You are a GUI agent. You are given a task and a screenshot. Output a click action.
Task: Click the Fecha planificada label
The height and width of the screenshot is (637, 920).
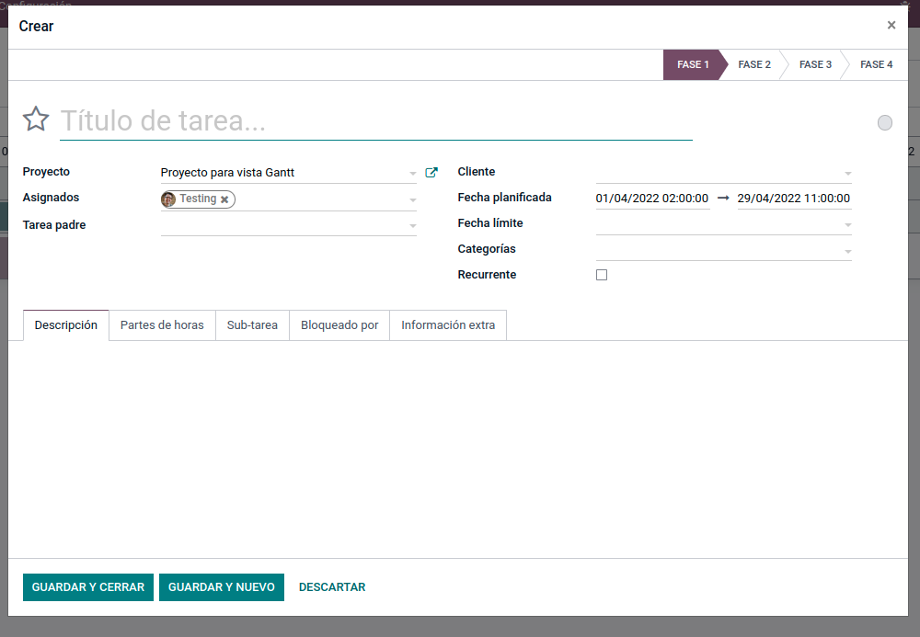[x=505, y=198]
